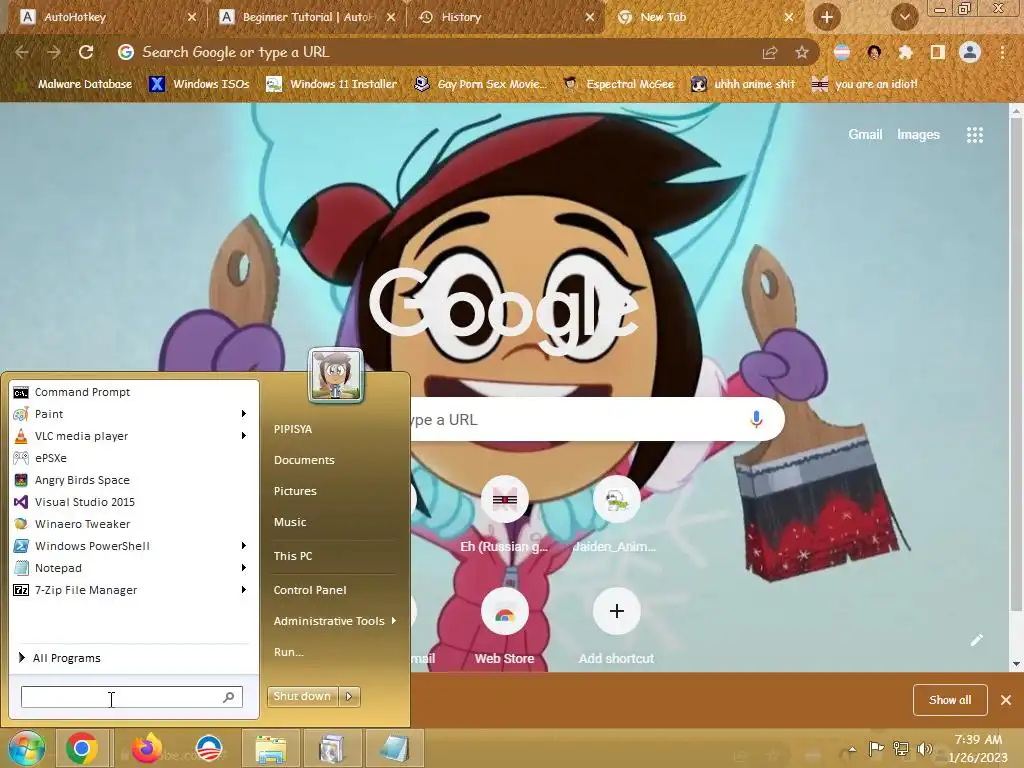Open Pictures from Start menu
Viewport: 1024px width, 768px height.
point(295,491)
